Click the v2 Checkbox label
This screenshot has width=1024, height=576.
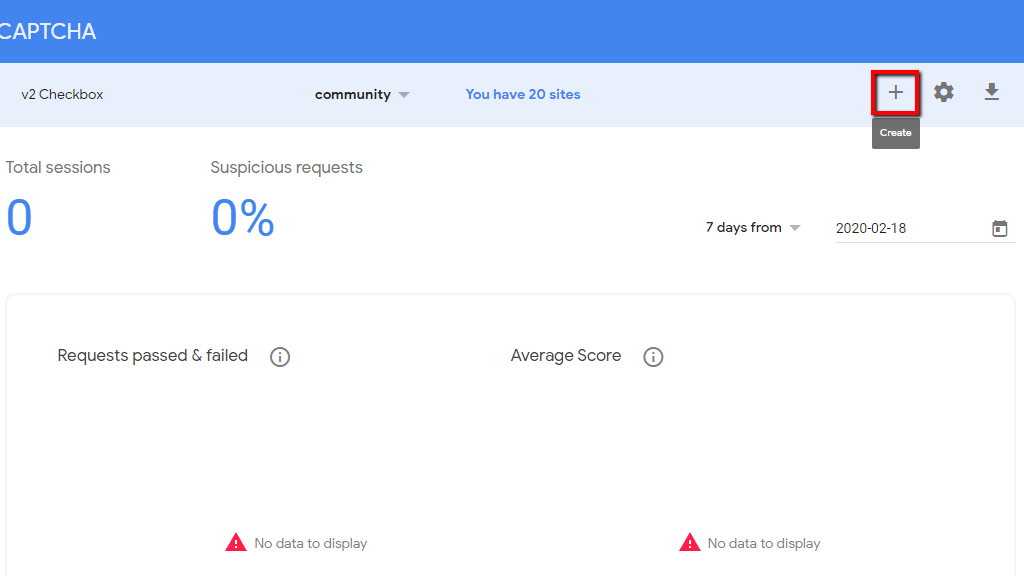62,94
